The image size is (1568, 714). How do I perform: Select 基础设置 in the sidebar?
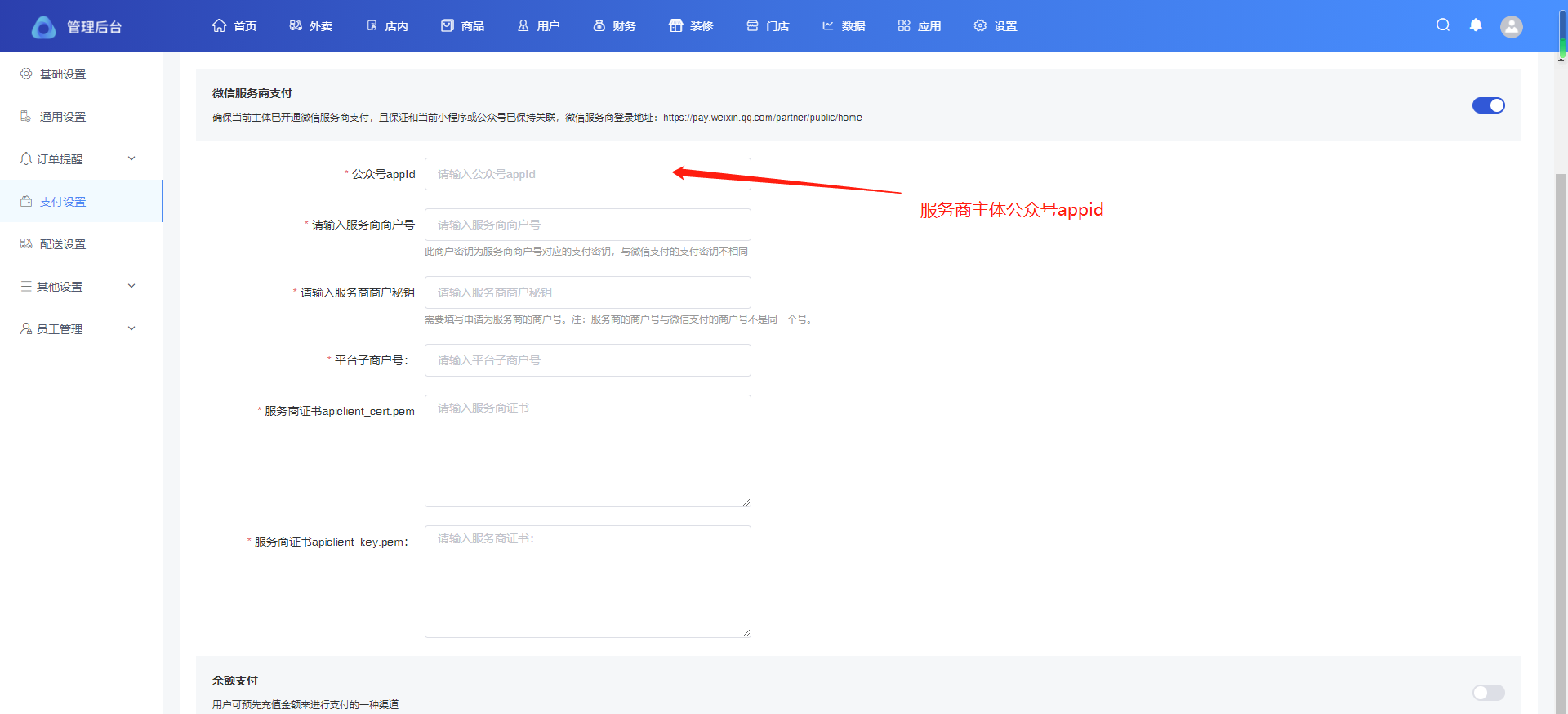[x=63, y=74]
